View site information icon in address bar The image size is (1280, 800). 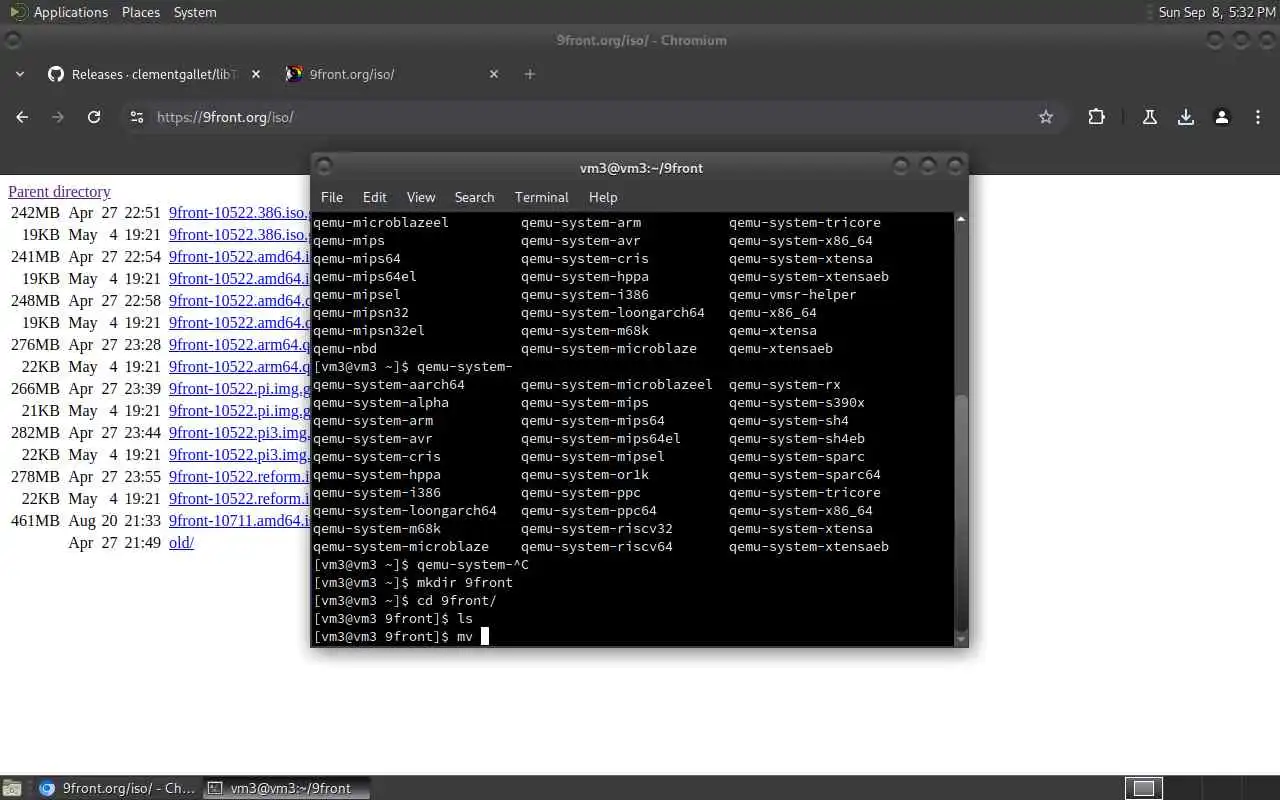click(x=137, y=117)
